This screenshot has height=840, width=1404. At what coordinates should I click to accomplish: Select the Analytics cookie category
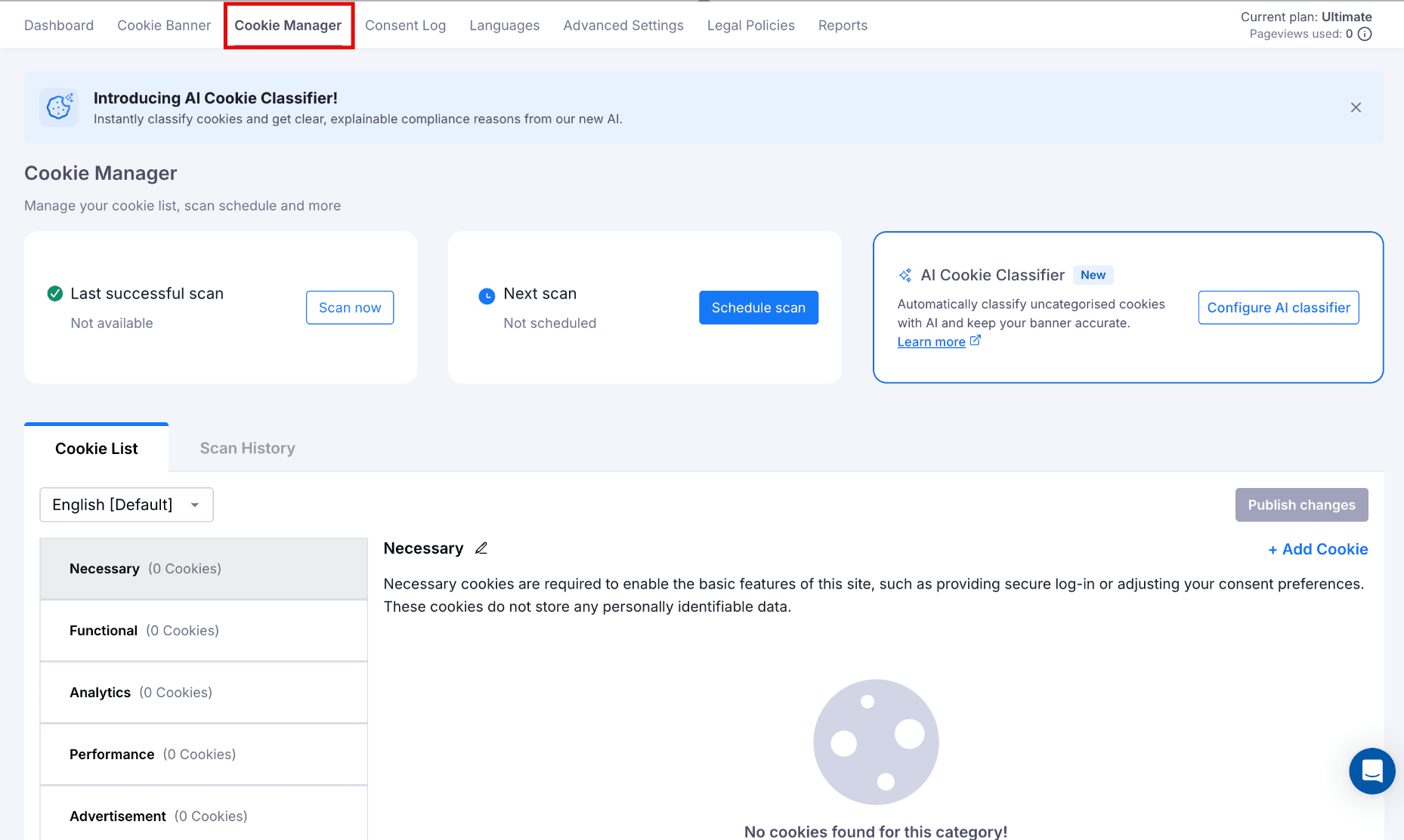204,693
